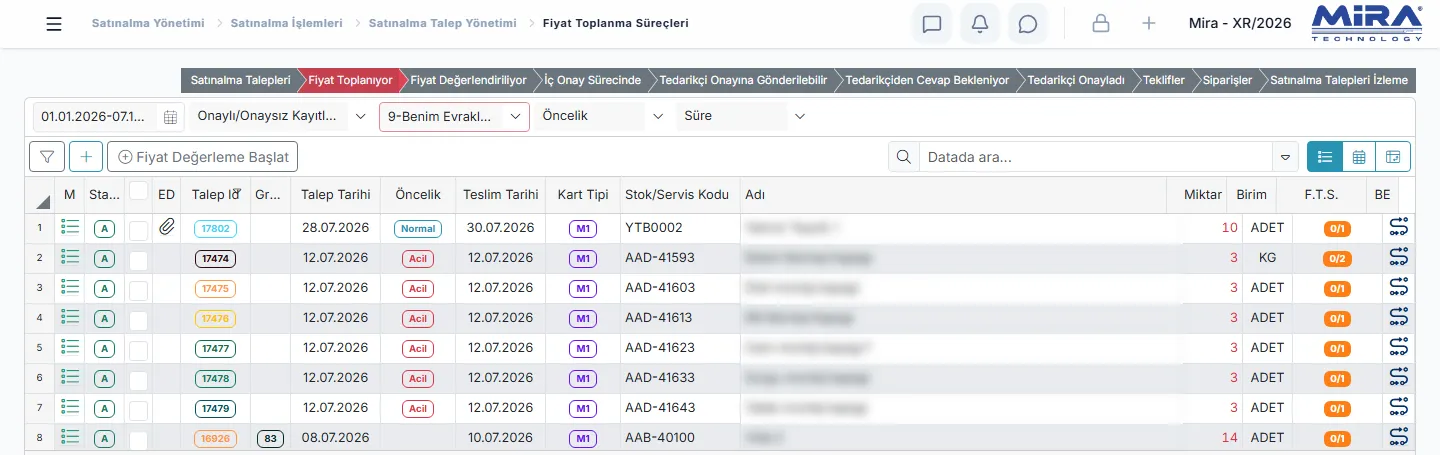Click the BE flow icon for AAD-41613 row
The width and height of the screenshot is (1440, 455).
coord(1399,318)
